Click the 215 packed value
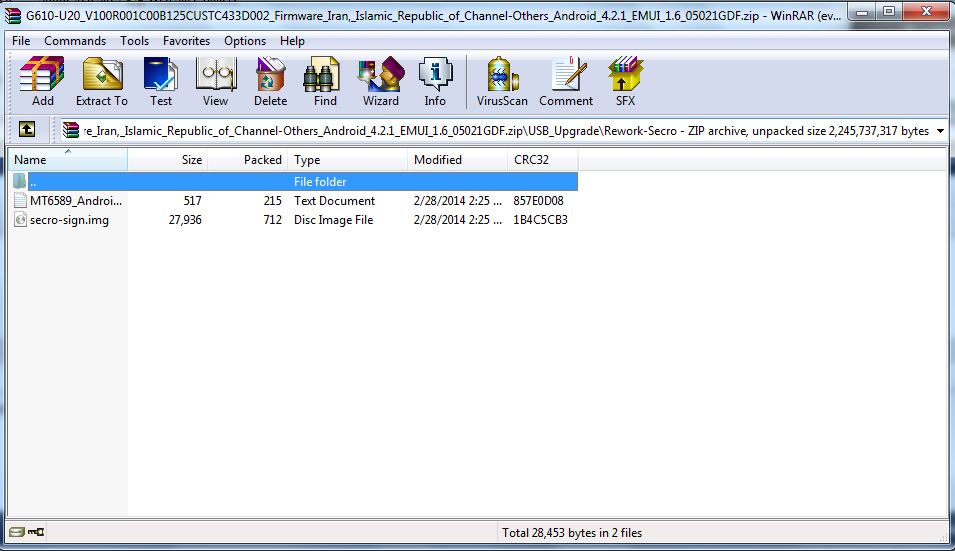The height and width of the screenshot is (551, 955). point(272,200)
